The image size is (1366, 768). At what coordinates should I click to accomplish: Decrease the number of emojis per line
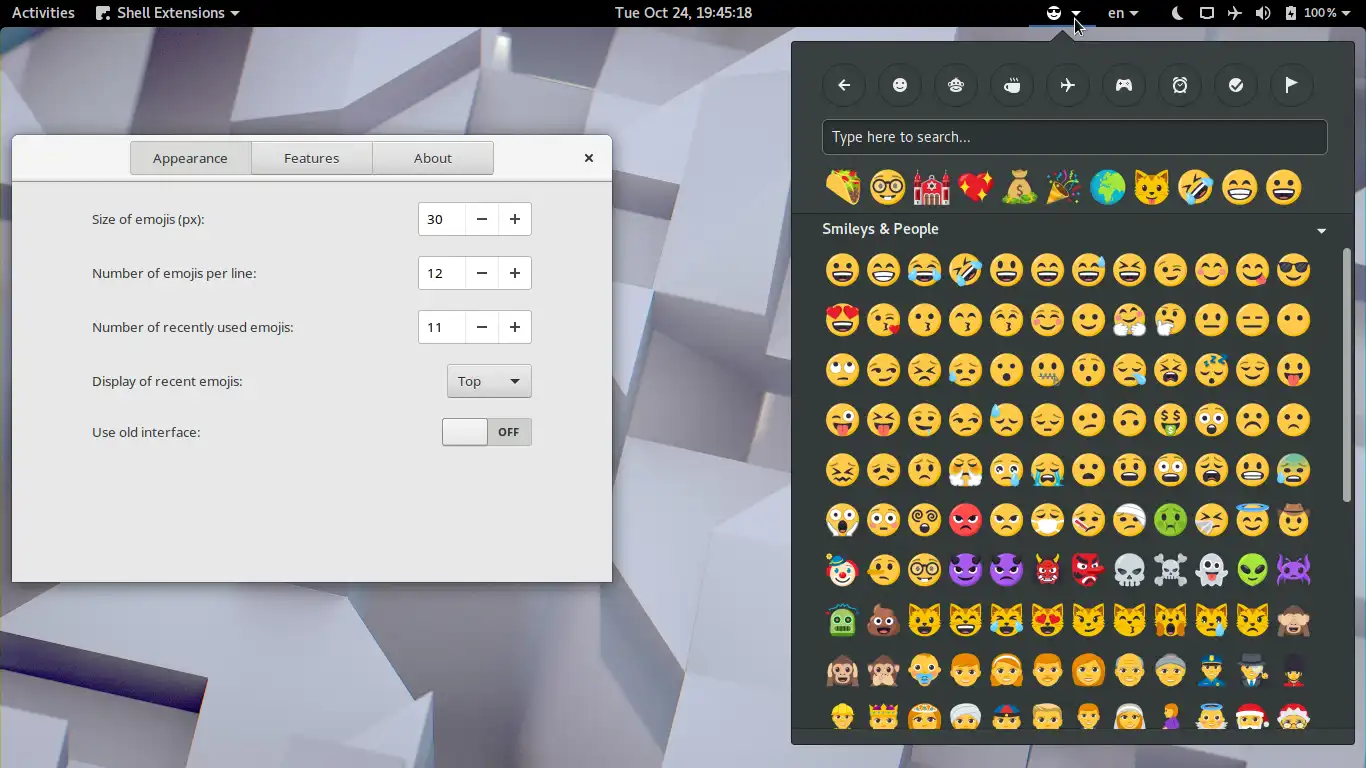point(481,273)
